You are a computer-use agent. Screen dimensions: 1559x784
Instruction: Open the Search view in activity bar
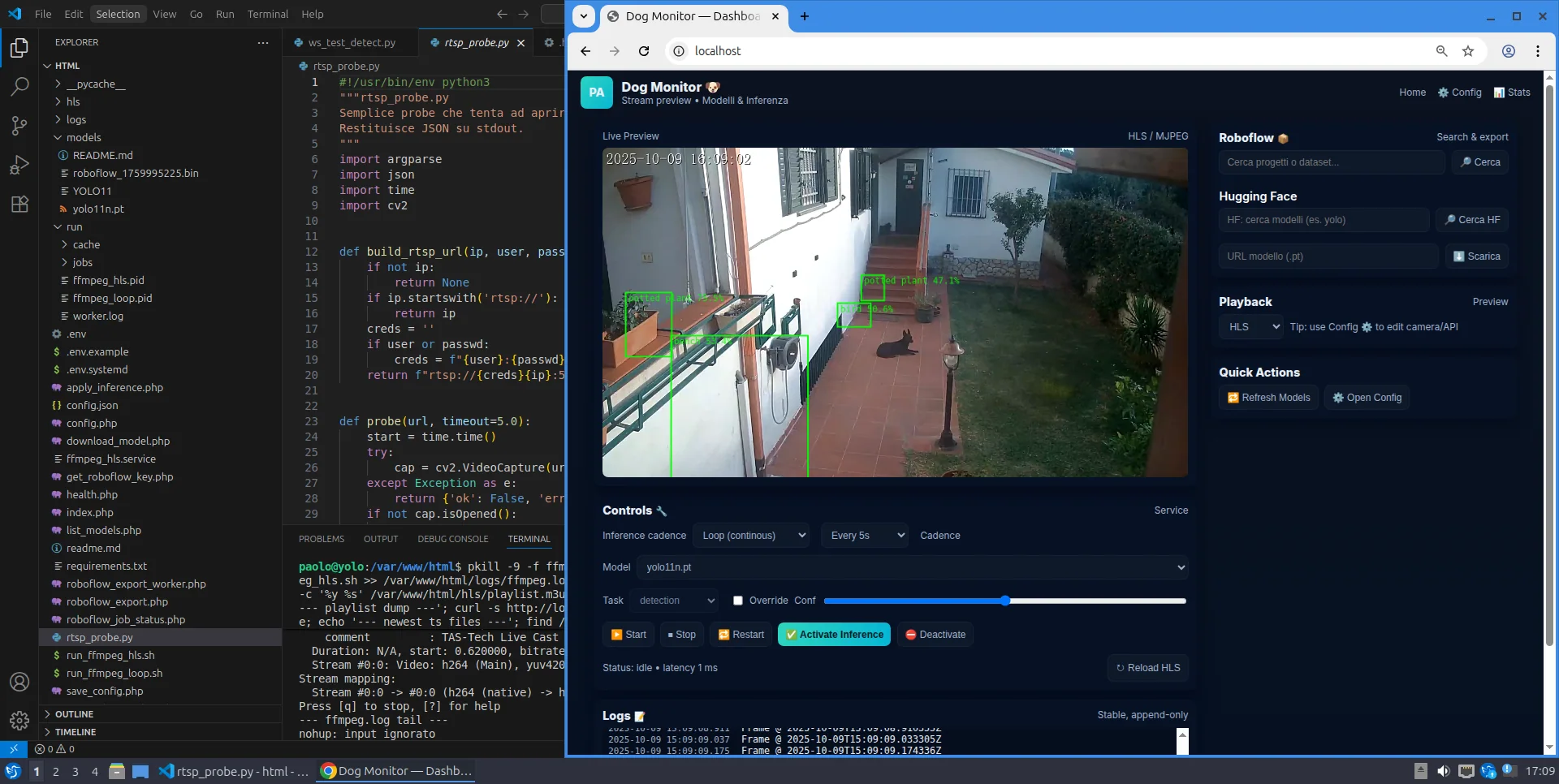click(x=19, y=86)
